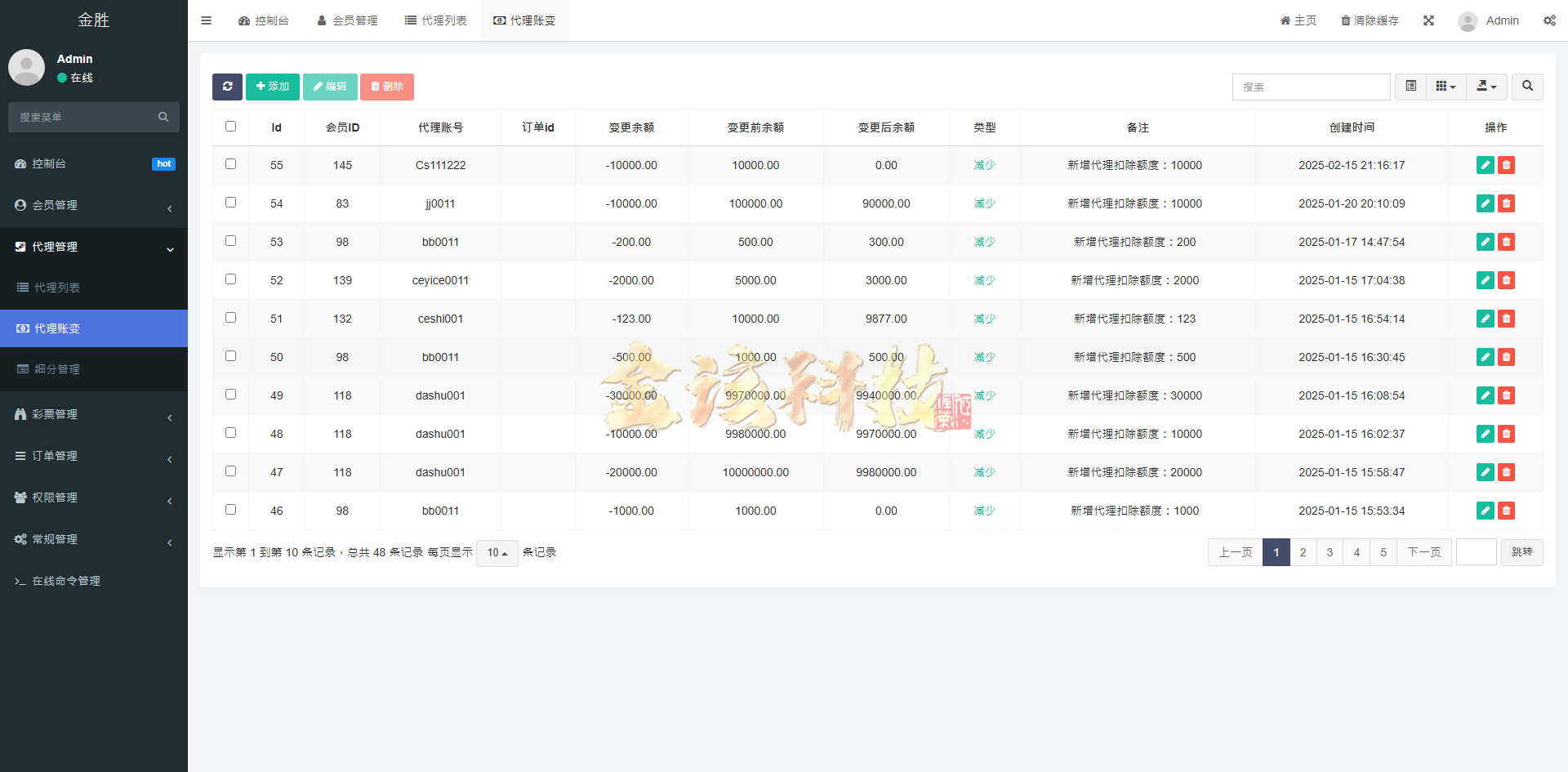This screenshot has width=1568, height=772.
Task: Click the settings gear in the top right
Action: (1549, 20)
